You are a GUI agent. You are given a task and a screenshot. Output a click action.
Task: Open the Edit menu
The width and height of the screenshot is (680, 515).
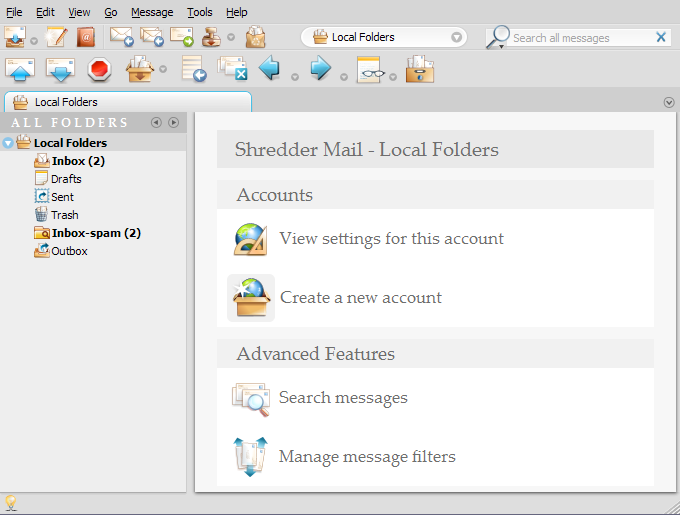coord(45,12)
